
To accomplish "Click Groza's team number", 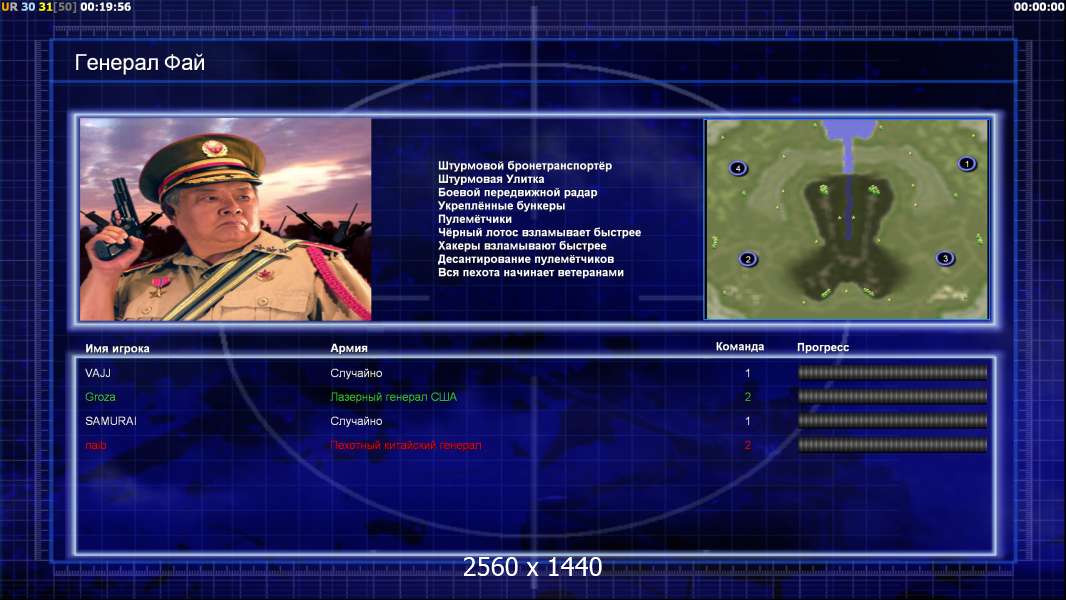I will [748, 397].
